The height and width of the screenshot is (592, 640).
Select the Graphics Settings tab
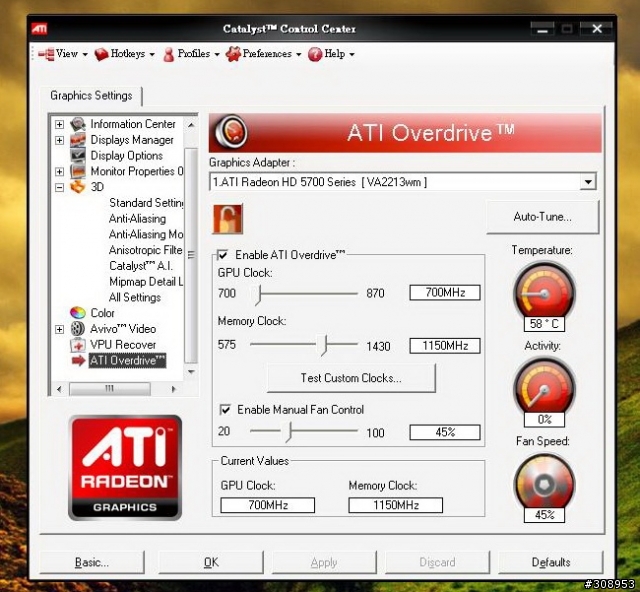(x=91, y=96)
